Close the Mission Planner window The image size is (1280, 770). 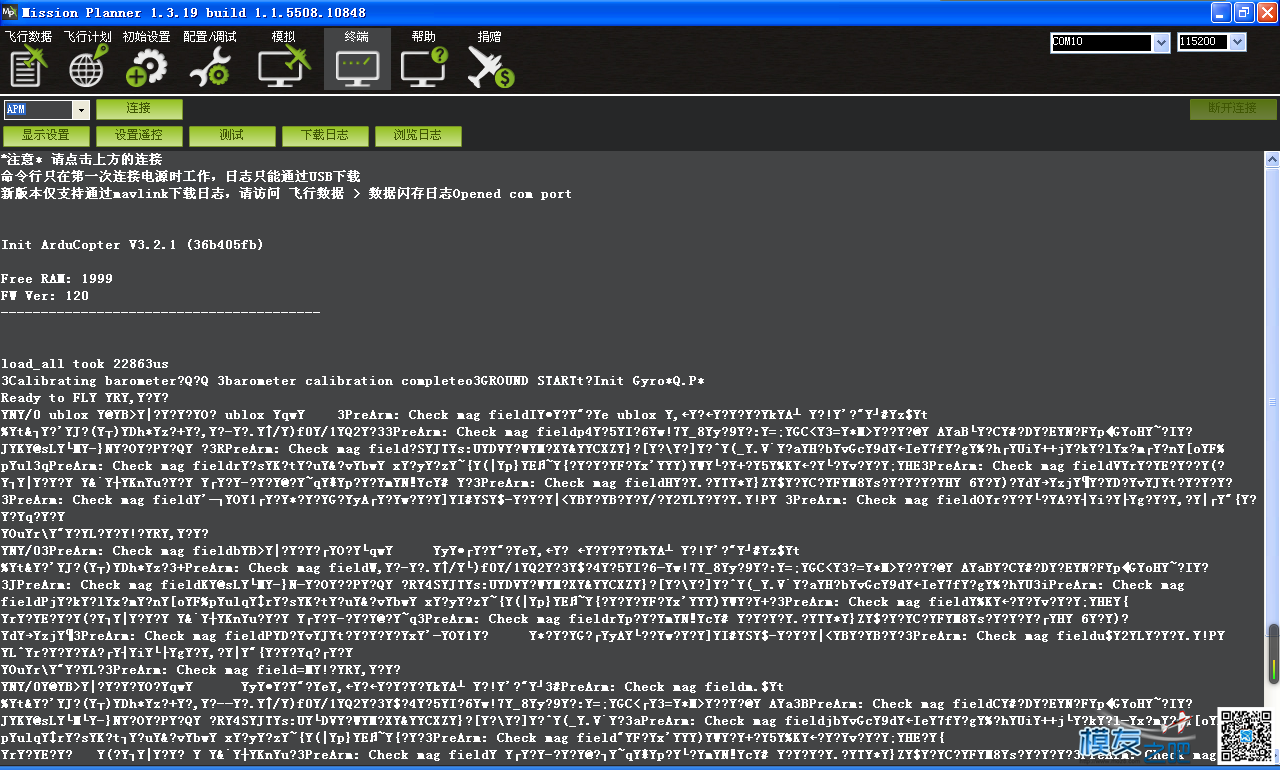1266,12
